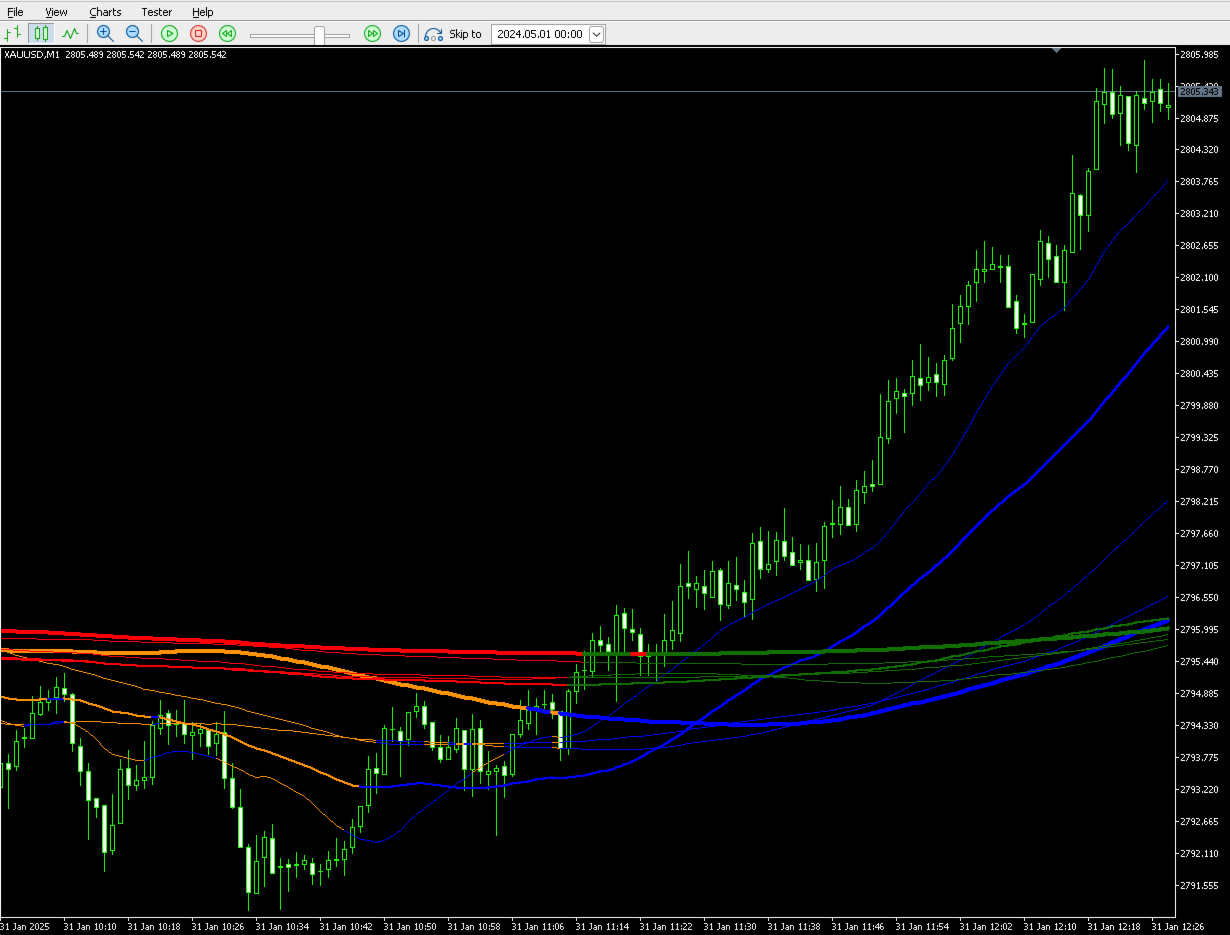1230x935 pixels.
Task: Click the current price label 2805.543
Action: pos(1200,91)
